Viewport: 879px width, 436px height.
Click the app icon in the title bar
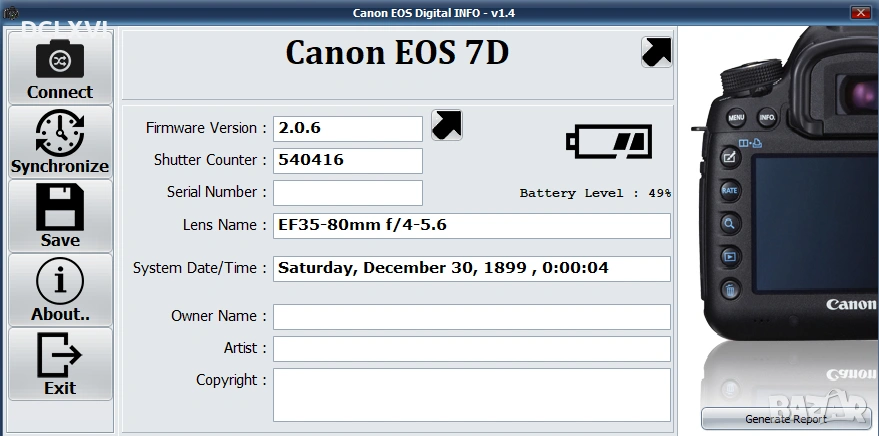[12, 13]
